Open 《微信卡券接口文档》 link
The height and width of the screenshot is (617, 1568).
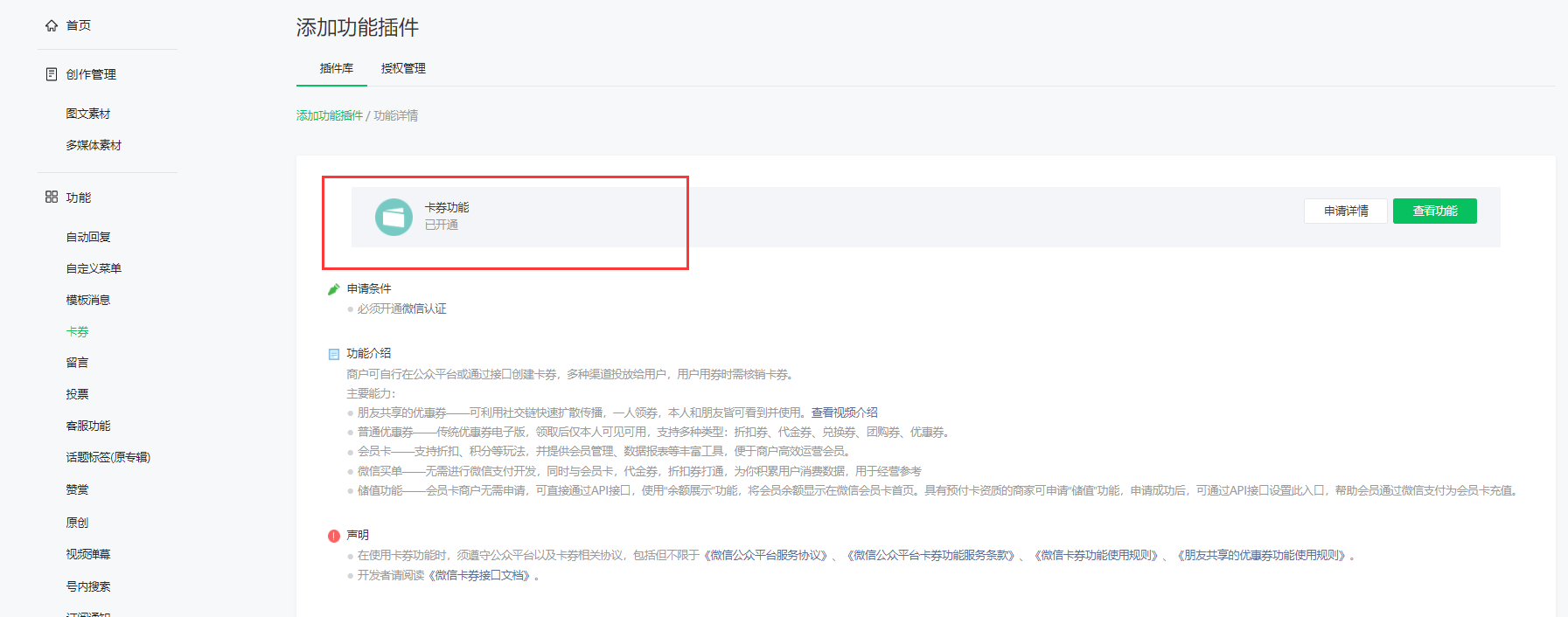point(481,576)
